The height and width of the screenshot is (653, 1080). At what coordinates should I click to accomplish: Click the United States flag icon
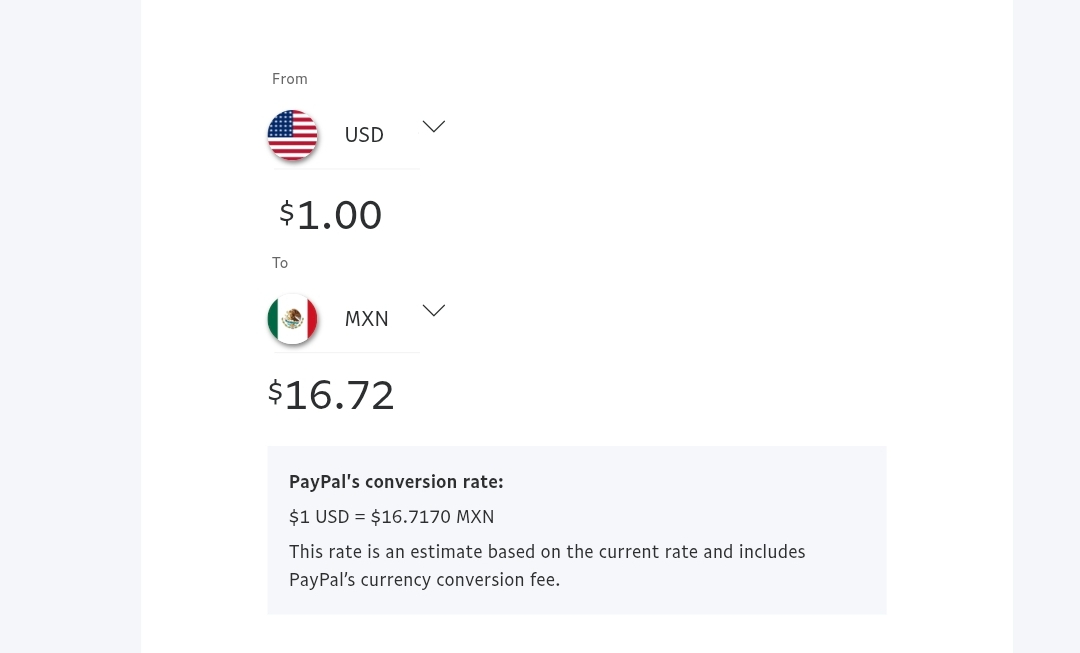tap(292, 134)
